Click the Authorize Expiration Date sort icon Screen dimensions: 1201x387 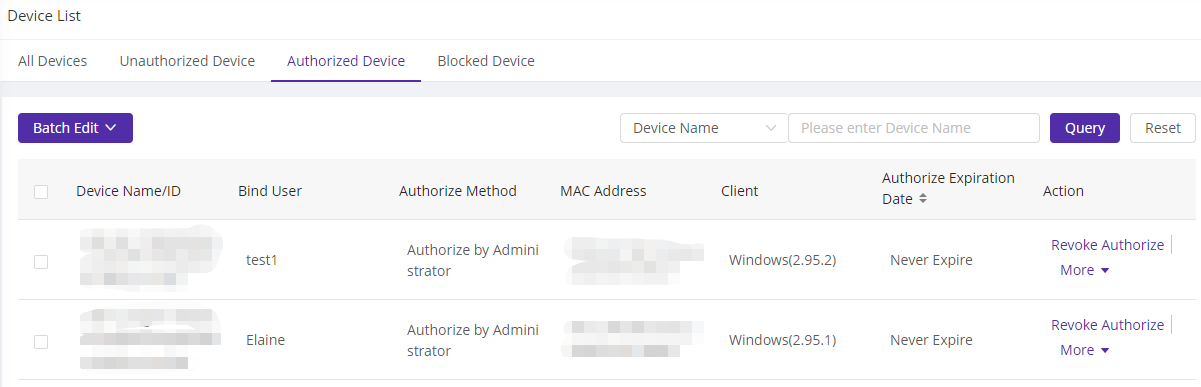tap(922, 199)
